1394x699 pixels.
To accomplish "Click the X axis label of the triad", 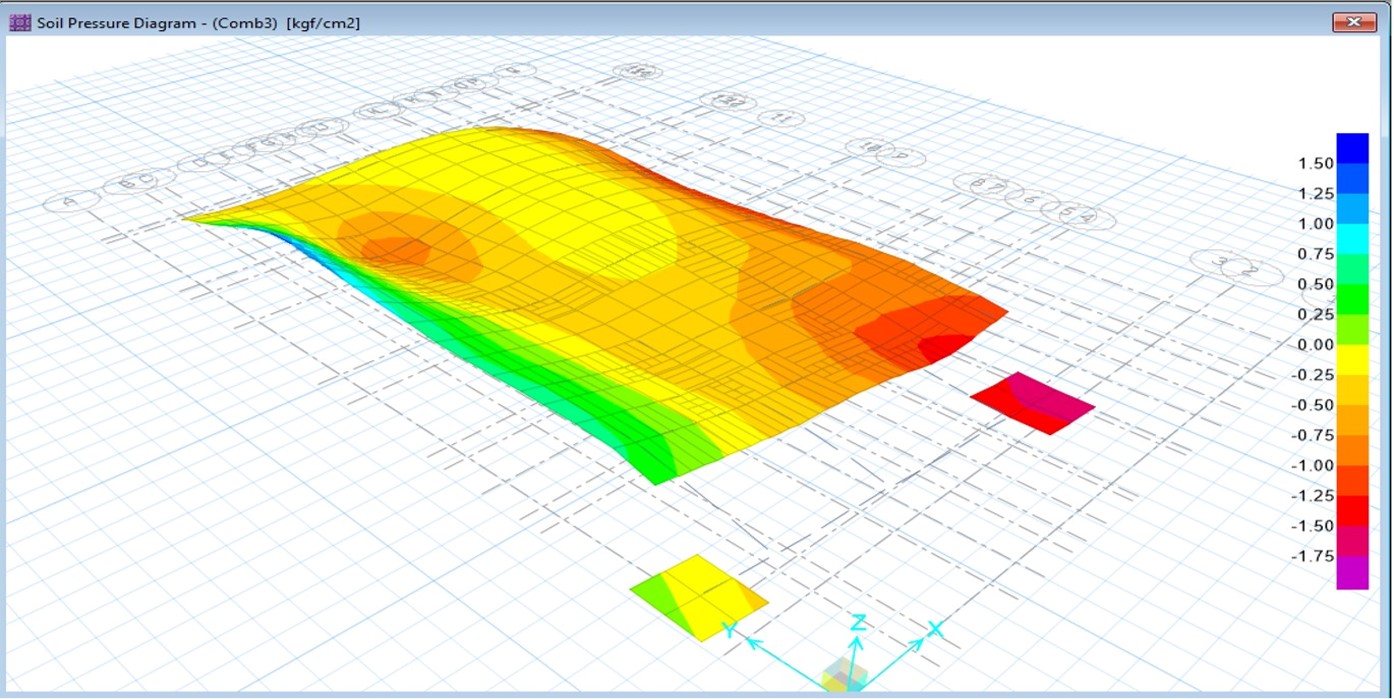I will 935,629.
